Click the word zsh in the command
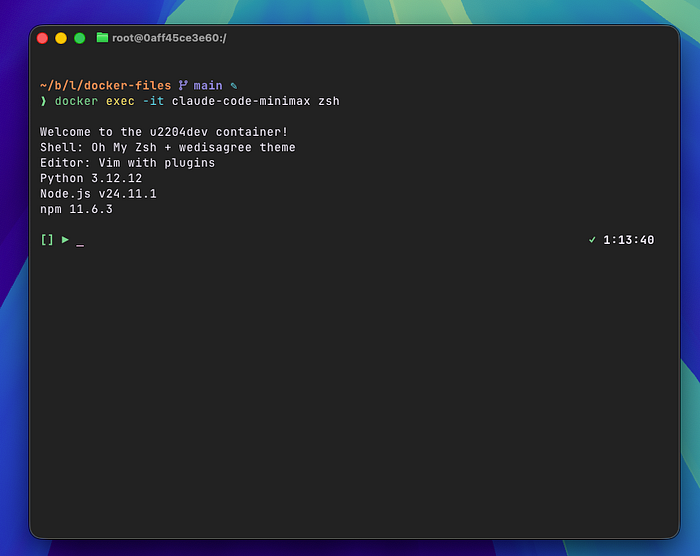This screenshot has height=556, width=700. point(329,101)
